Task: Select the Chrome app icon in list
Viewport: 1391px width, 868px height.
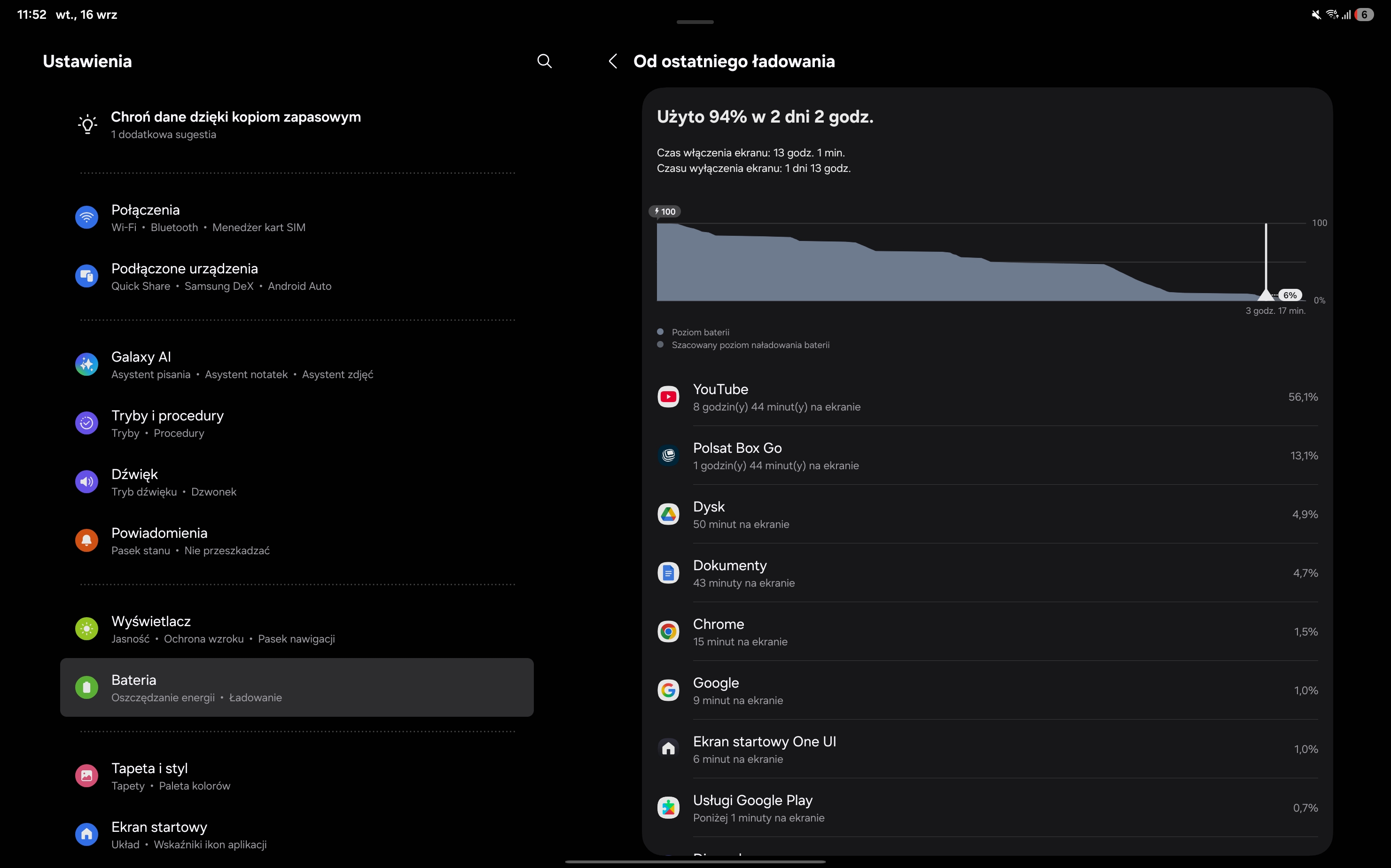Action: click(668, 632)
